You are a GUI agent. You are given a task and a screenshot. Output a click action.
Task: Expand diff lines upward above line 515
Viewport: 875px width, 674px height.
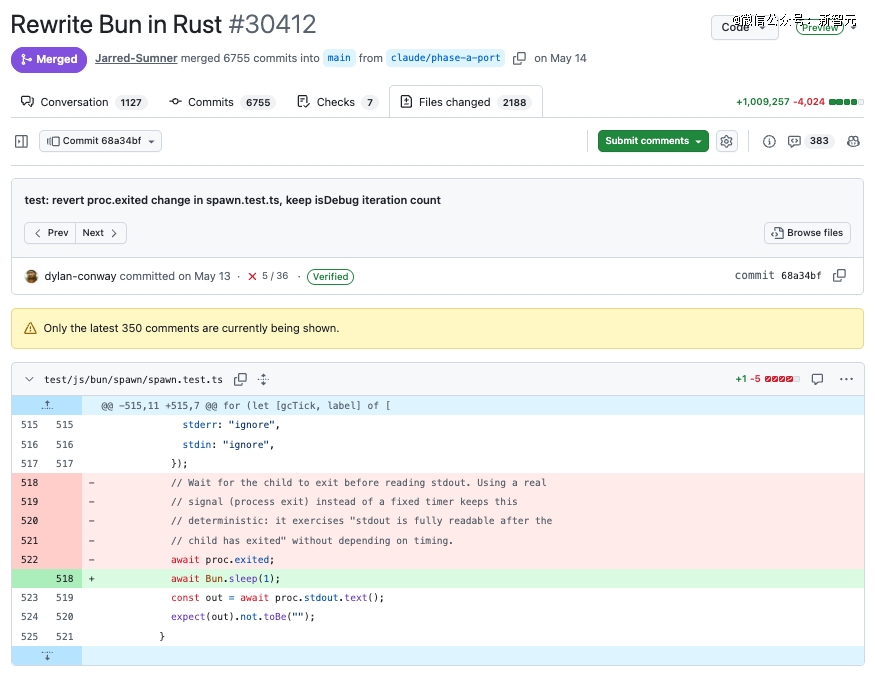pyautogui.click(x=47, y=405)
